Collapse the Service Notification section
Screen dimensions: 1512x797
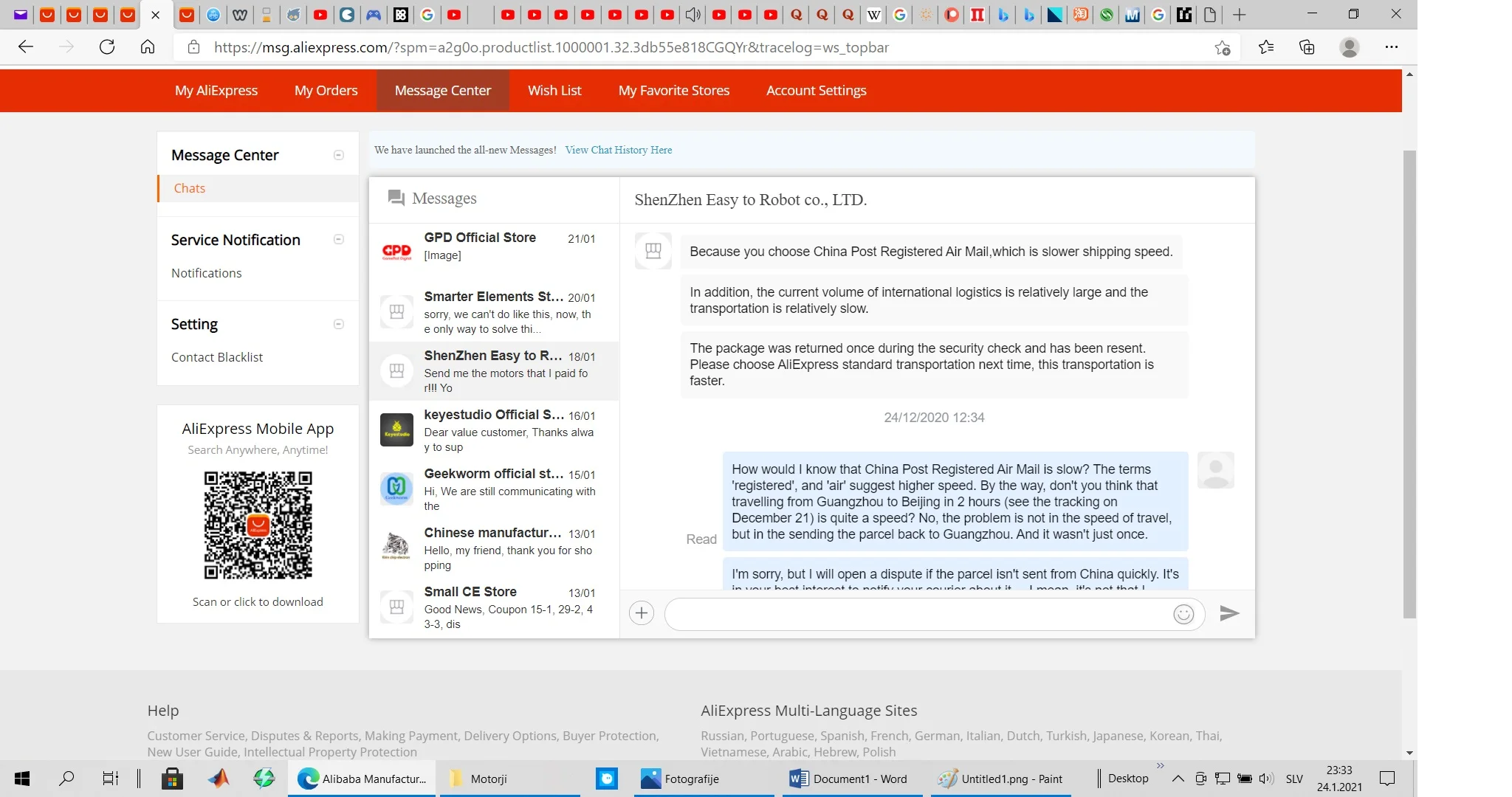[x=339, y=239]
